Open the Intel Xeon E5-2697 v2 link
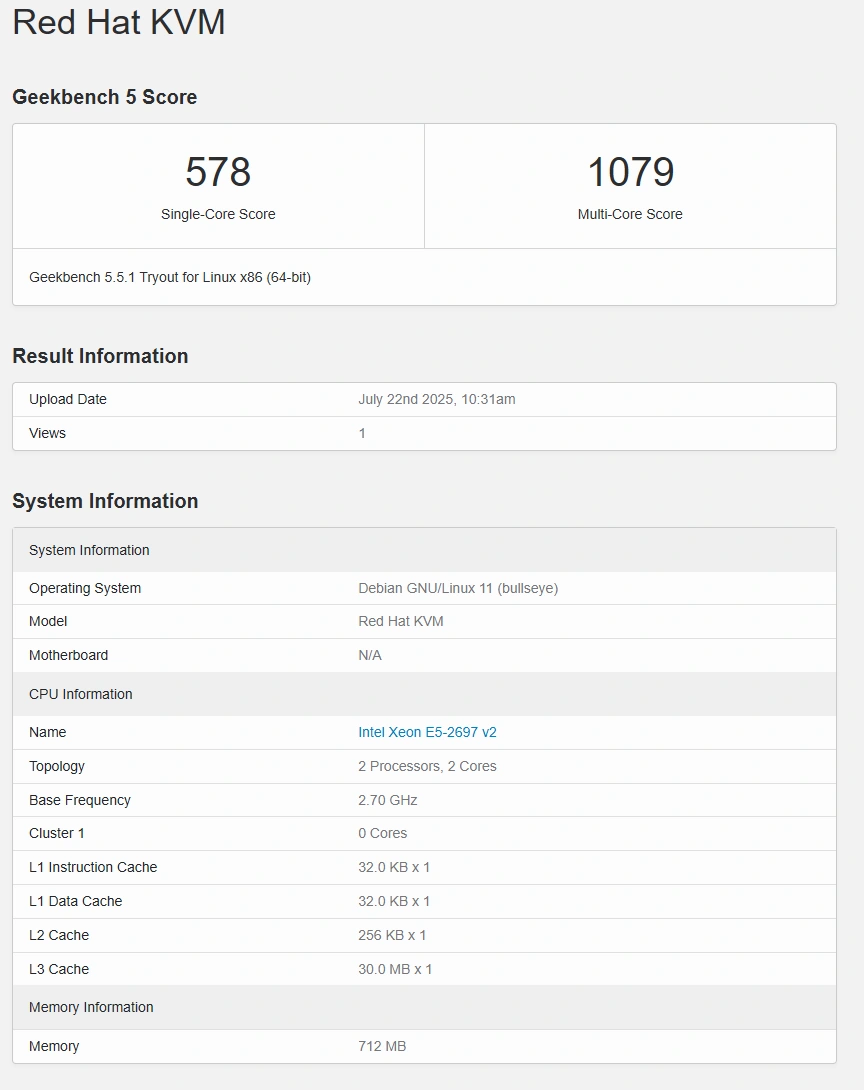Screen dimensions: 864x1090 427,732
